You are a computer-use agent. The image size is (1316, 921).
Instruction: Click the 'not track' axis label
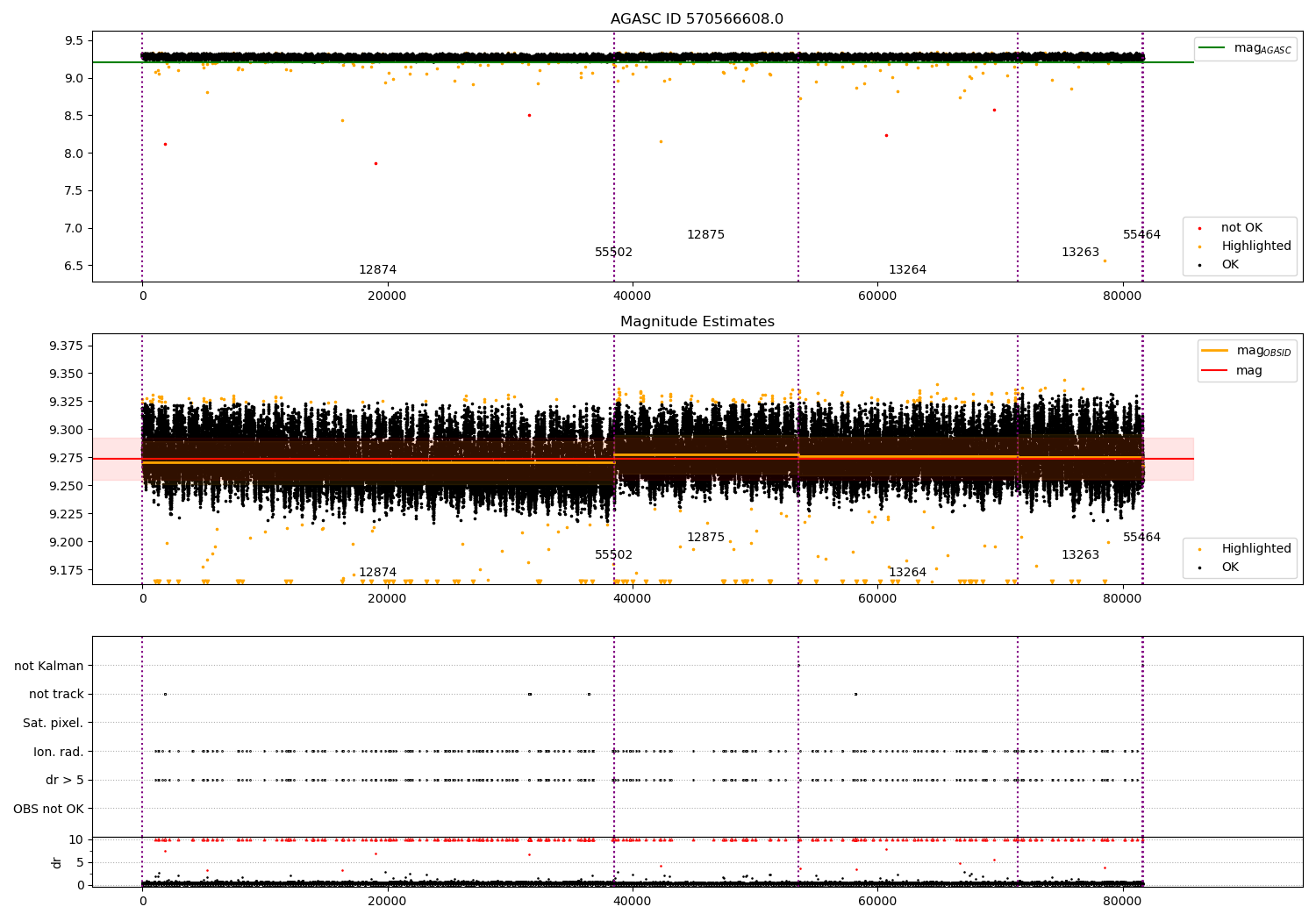click(x=56, y=694)
